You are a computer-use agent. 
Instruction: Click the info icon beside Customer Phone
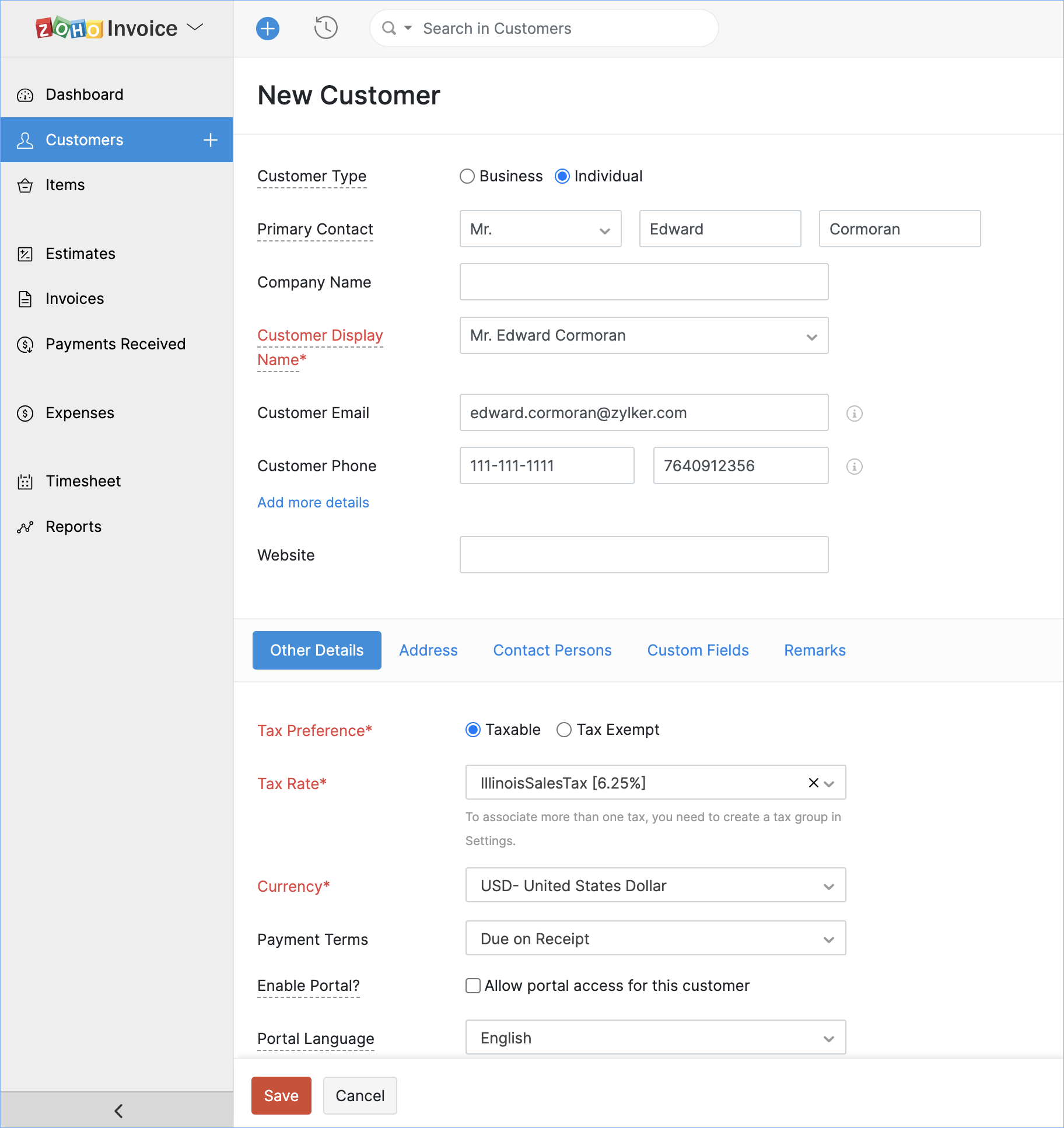click(854, 467)
